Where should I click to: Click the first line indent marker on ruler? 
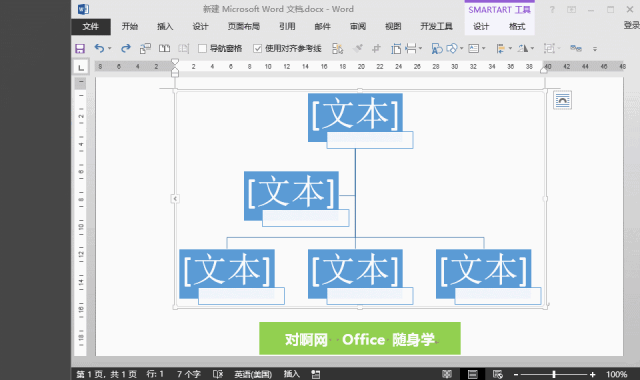coord(175,62)
